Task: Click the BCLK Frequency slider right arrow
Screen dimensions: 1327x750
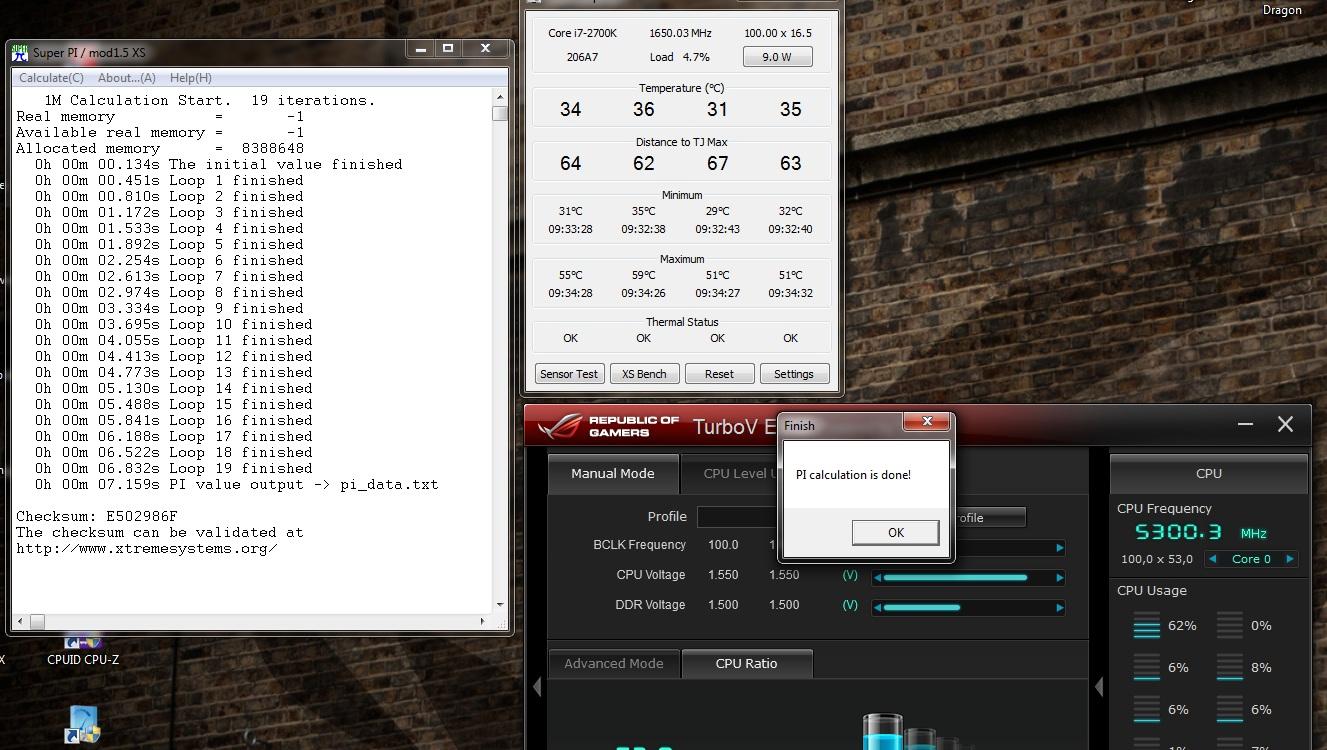Action: 1060,547
